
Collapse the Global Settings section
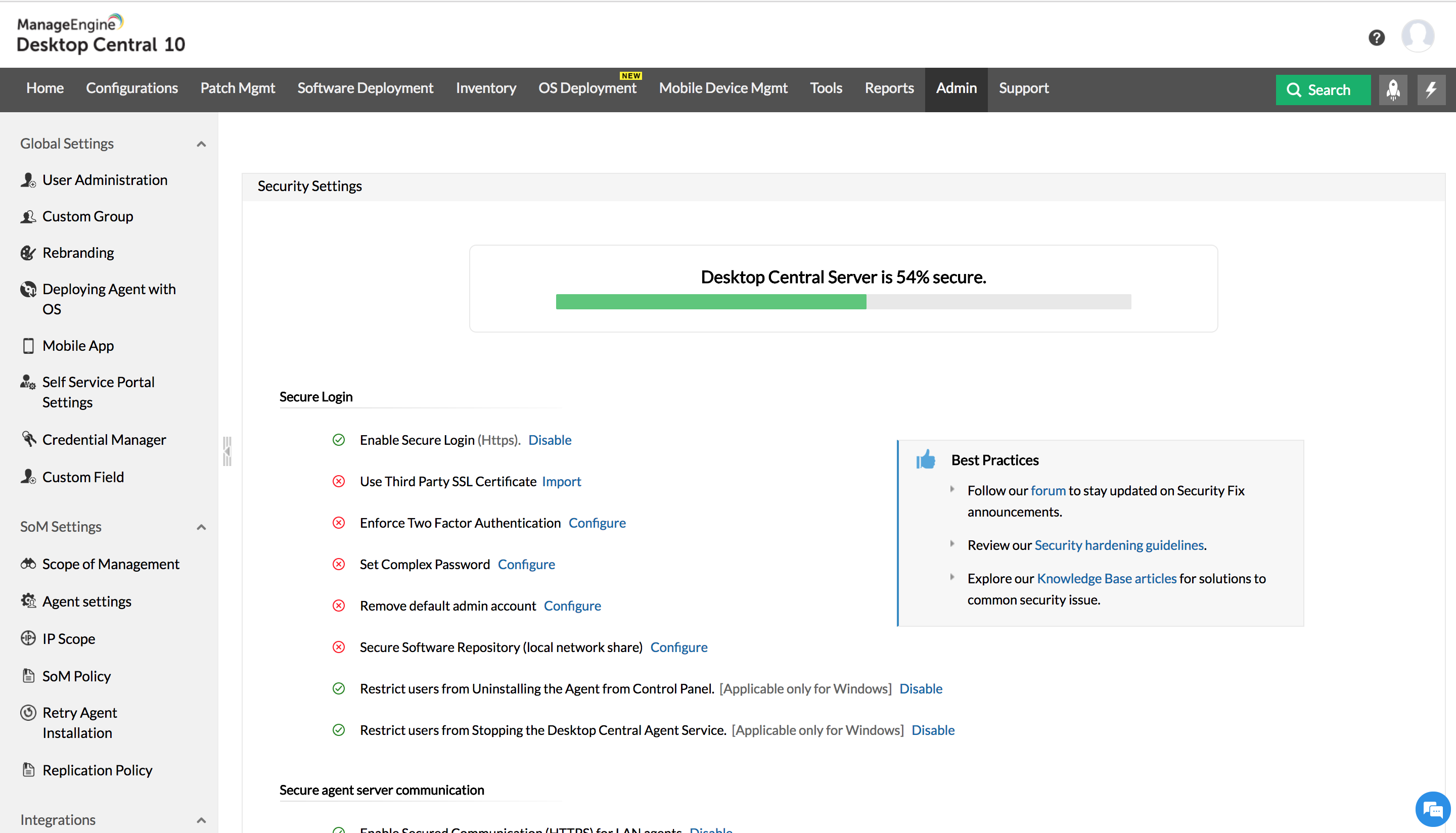point(201,144)
